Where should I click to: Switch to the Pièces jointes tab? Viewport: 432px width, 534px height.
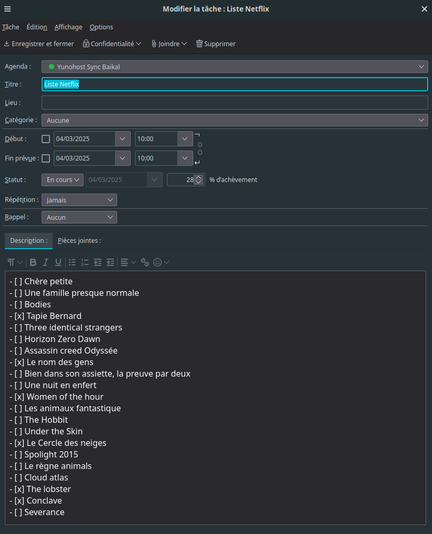tap(79, 240)
